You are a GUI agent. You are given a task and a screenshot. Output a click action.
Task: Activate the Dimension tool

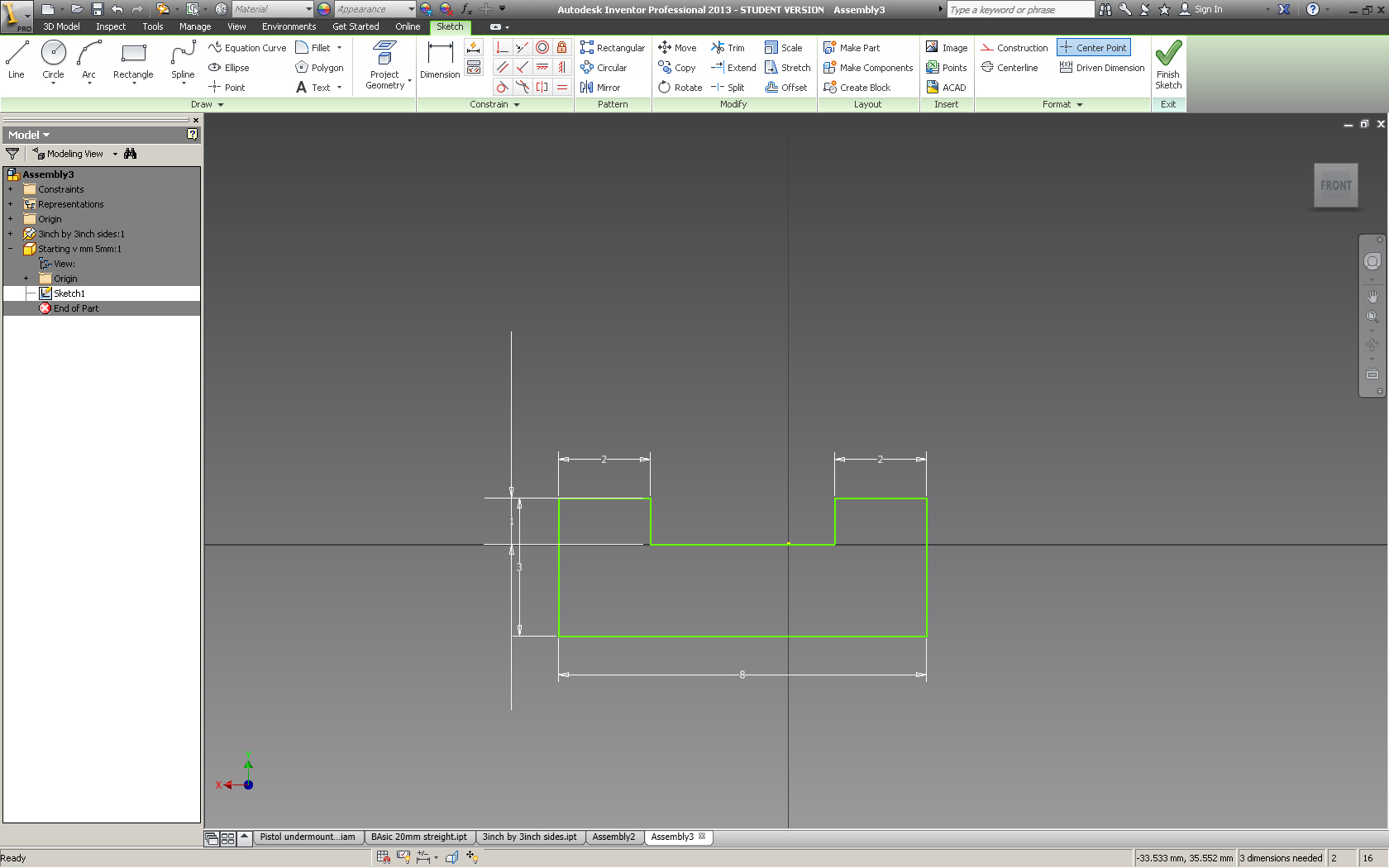tap(440, 60)
